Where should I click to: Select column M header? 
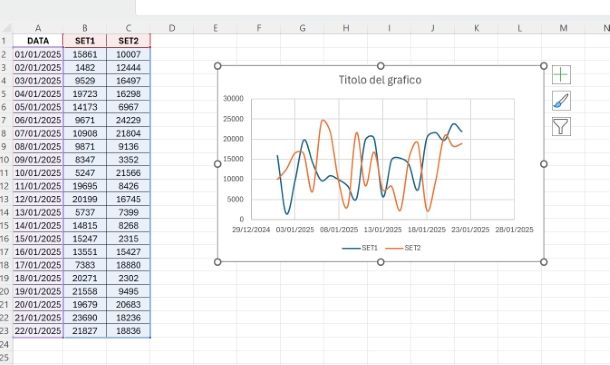click(x=563, y=28)
